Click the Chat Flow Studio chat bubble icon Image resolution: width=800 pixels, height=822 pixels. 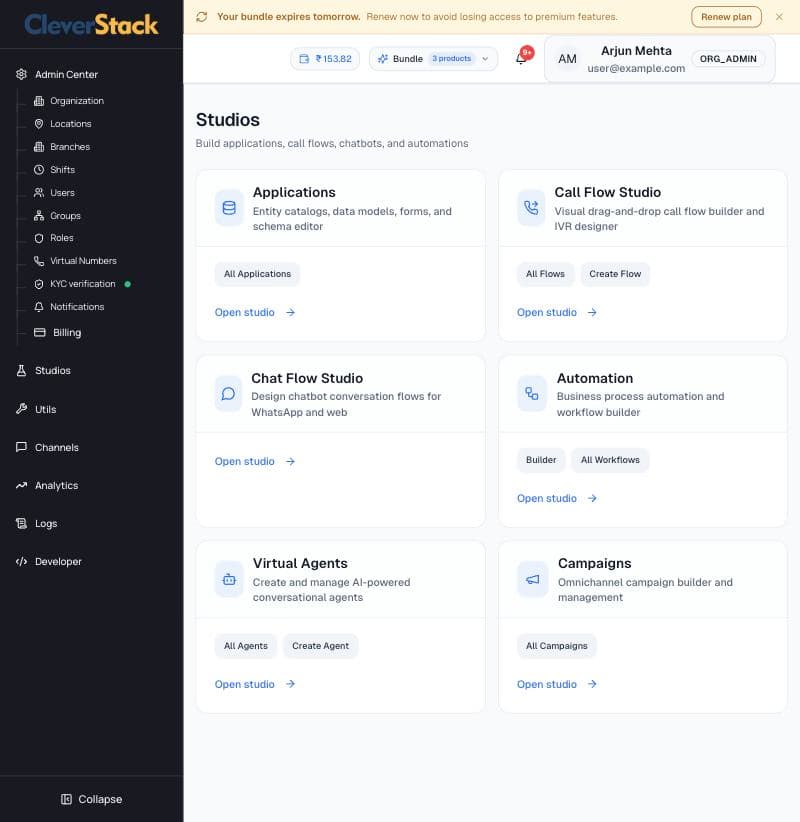[x=228, y=394]
